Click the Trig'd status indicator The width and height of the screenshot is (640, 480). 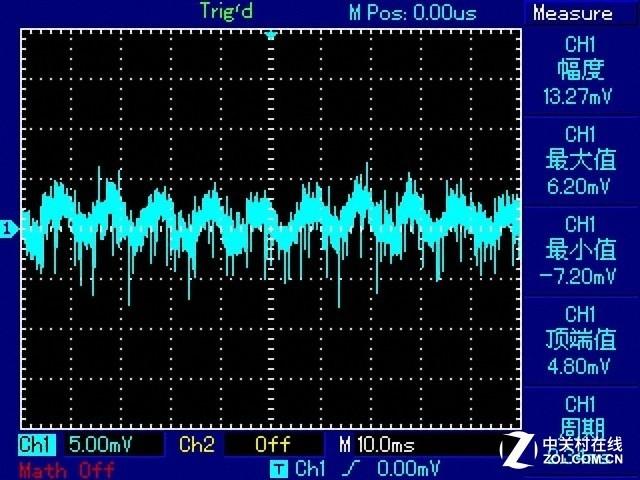pos(228,11)
